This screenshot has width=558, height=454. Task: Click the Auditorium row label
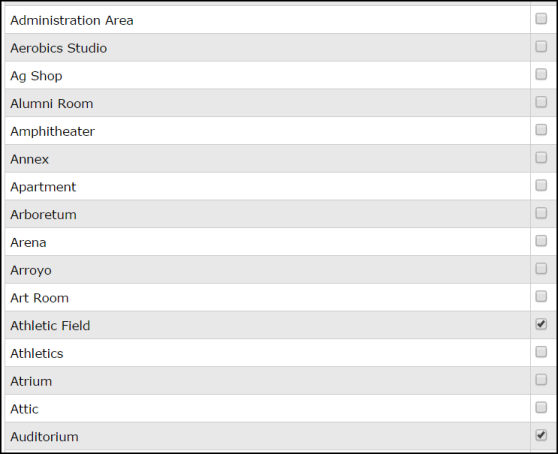pos(44,437)
